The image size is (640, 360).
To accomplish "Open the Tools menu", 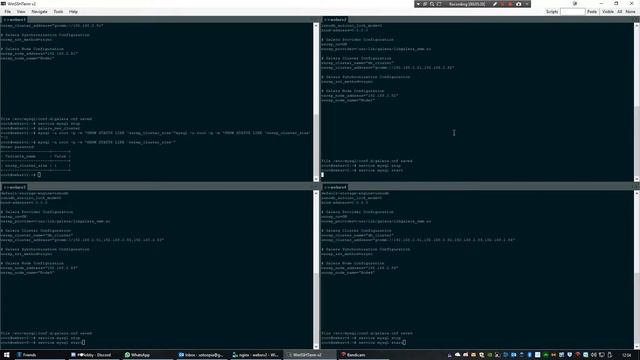I will point(58,12).
